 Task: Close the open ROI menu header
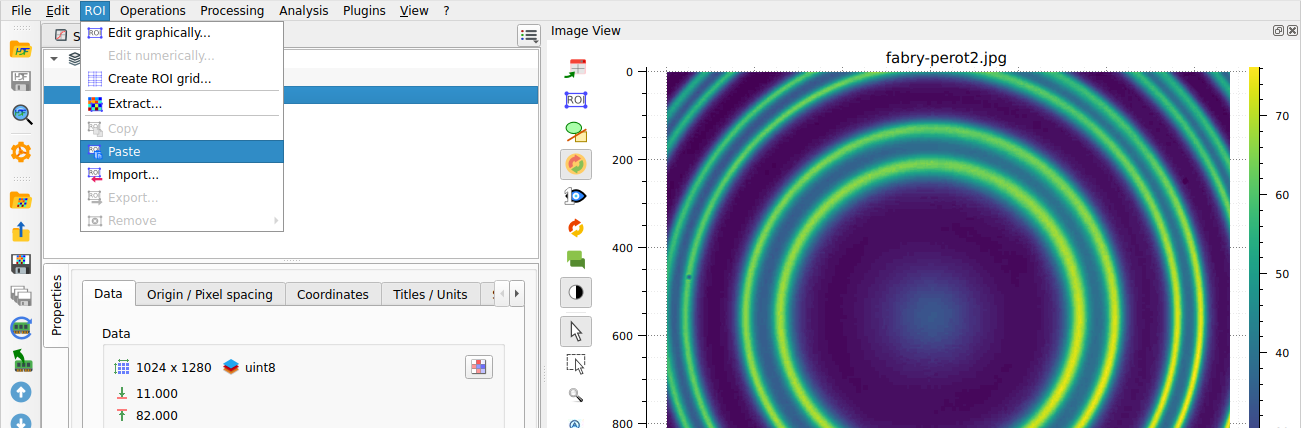(x=95, y=11)
